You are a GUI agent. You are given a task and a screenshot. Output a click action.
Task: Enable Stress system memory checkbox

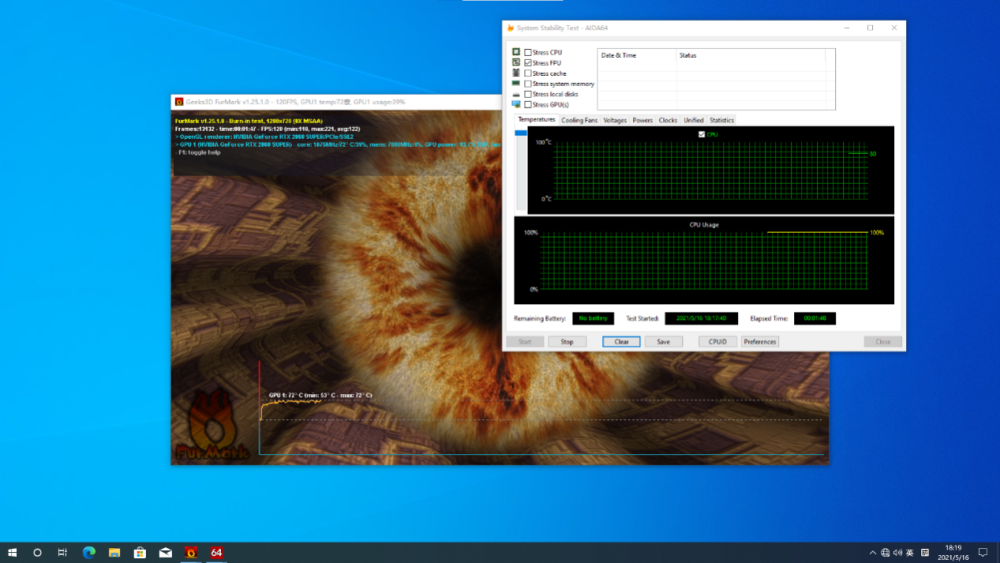[x=527, y=84]
